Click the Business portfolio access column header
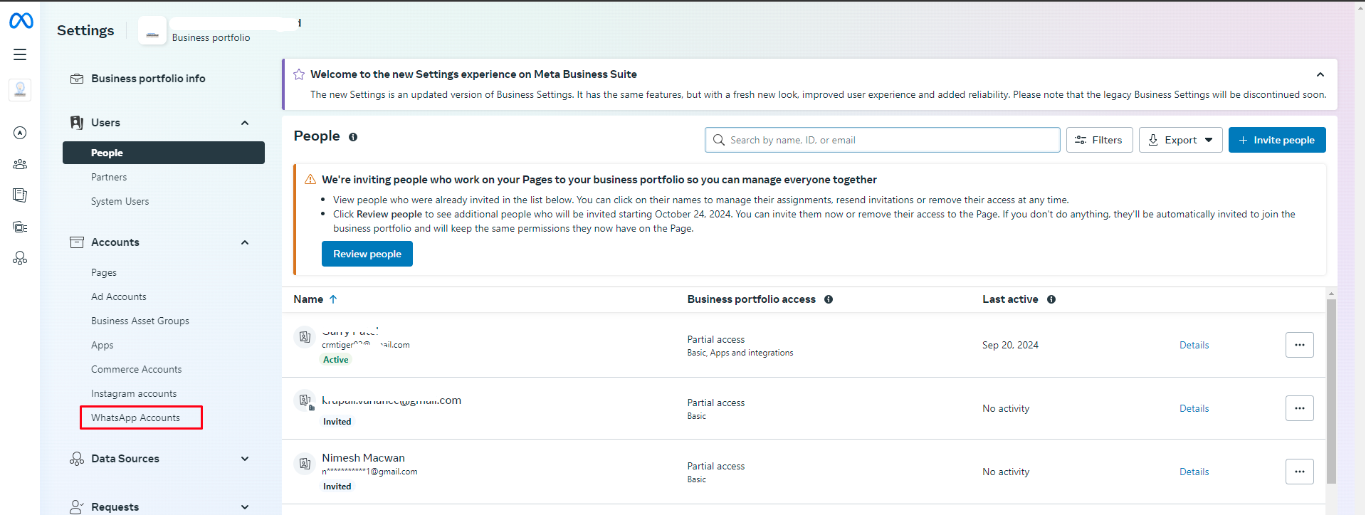Screen dimensions: 1365x515 (x=751, y=299)
